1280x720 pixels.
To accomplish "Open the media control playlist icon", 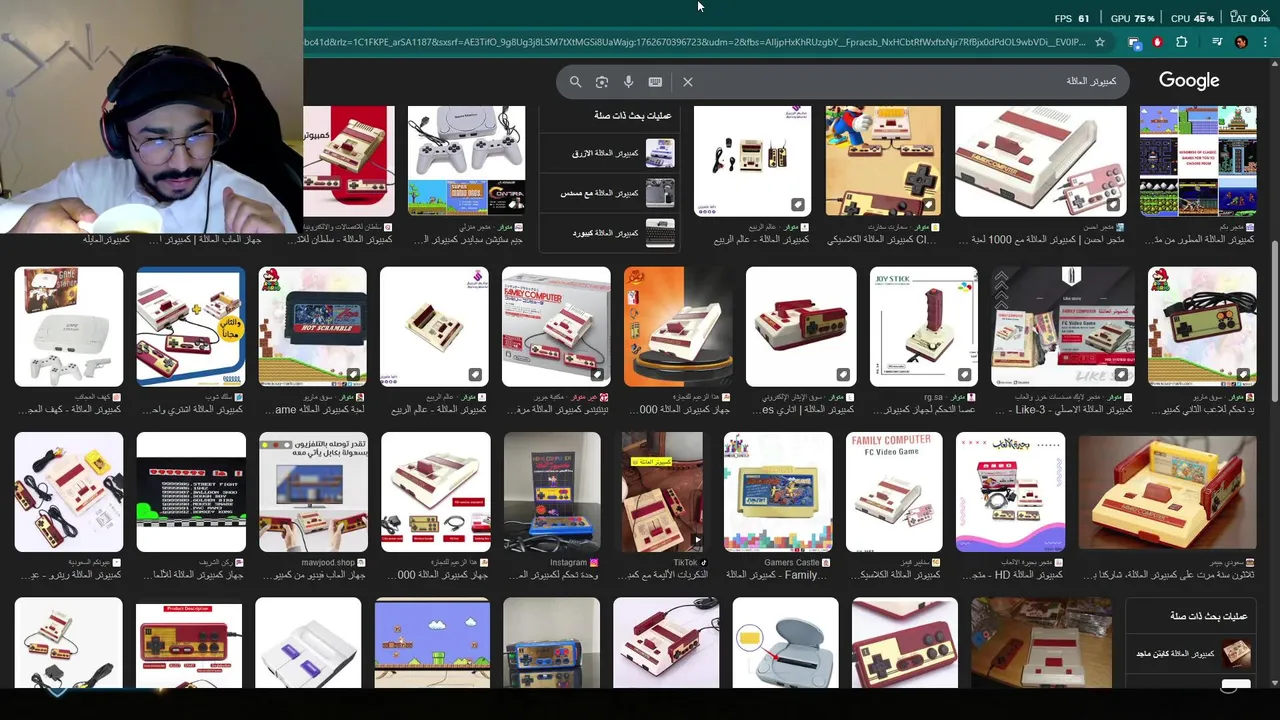I will click(x=1217, y=42).
